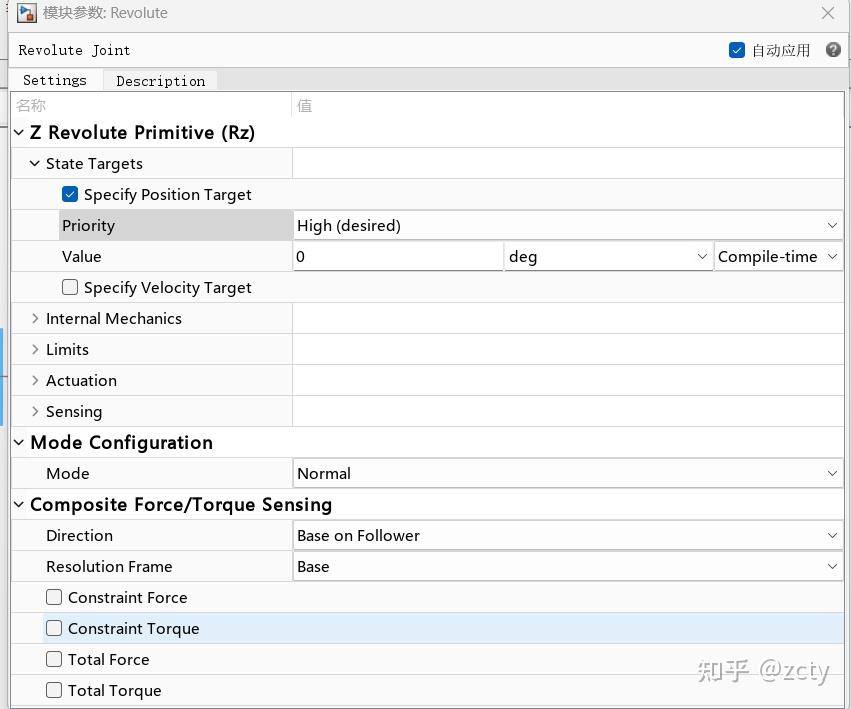Open the deg unit dropdown
Viewport: 851px width, 709px height.
click(608, 256)
